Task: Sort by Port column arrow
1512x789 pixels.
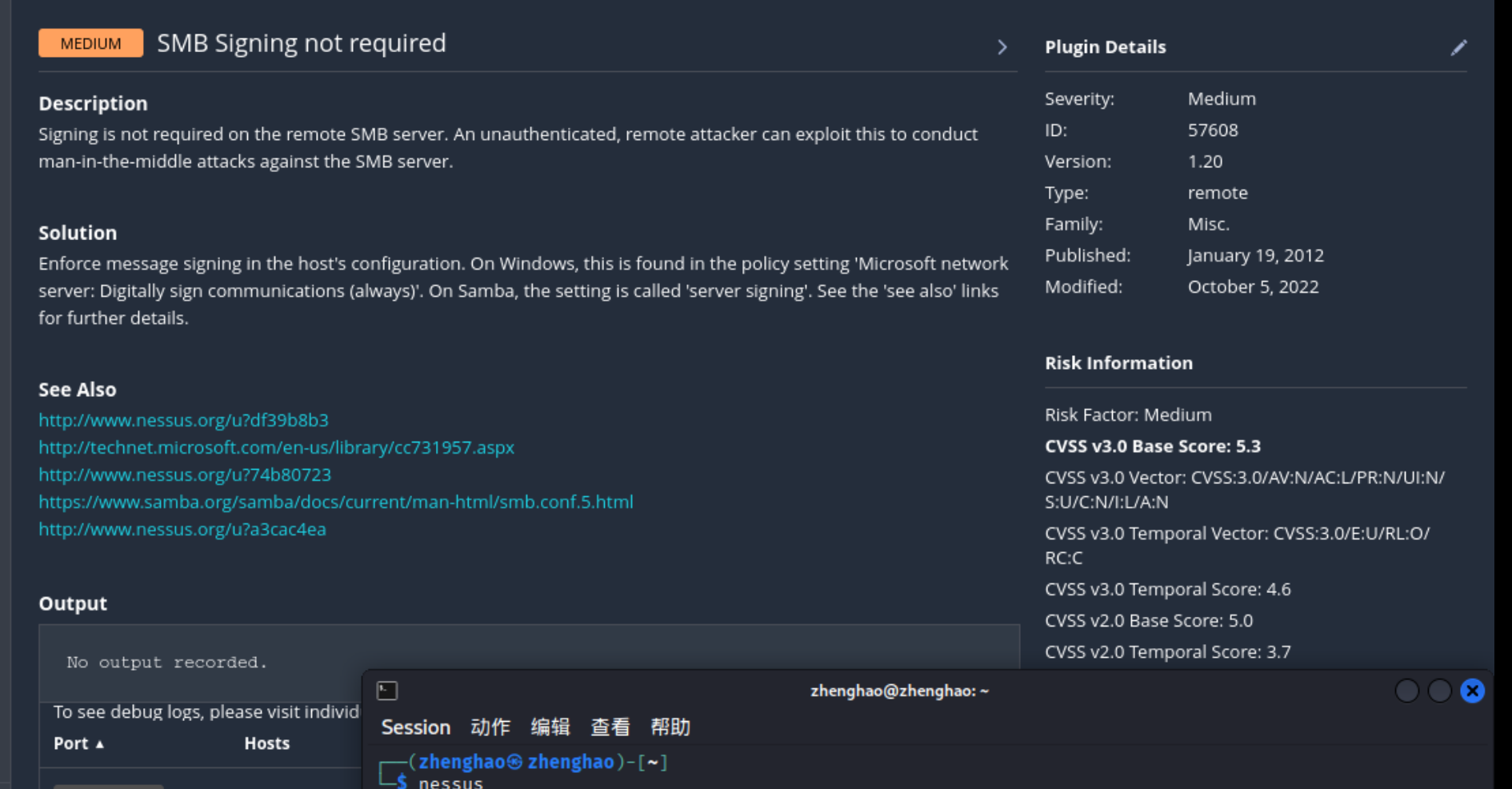Action: pyautogui.click(x=100, y=744)
